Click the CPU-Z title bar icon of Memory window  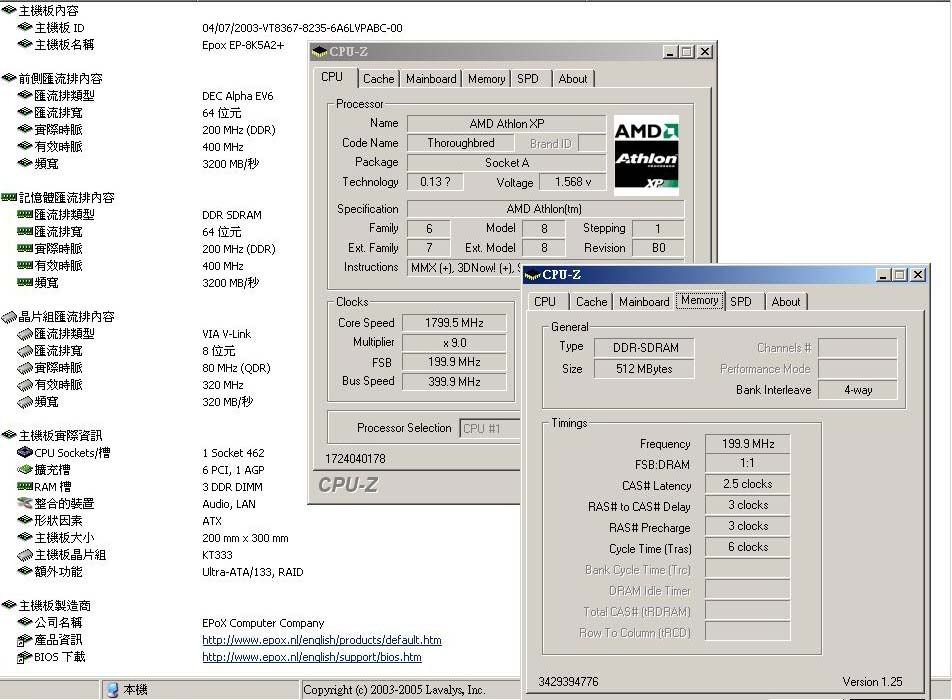[532, 275]
